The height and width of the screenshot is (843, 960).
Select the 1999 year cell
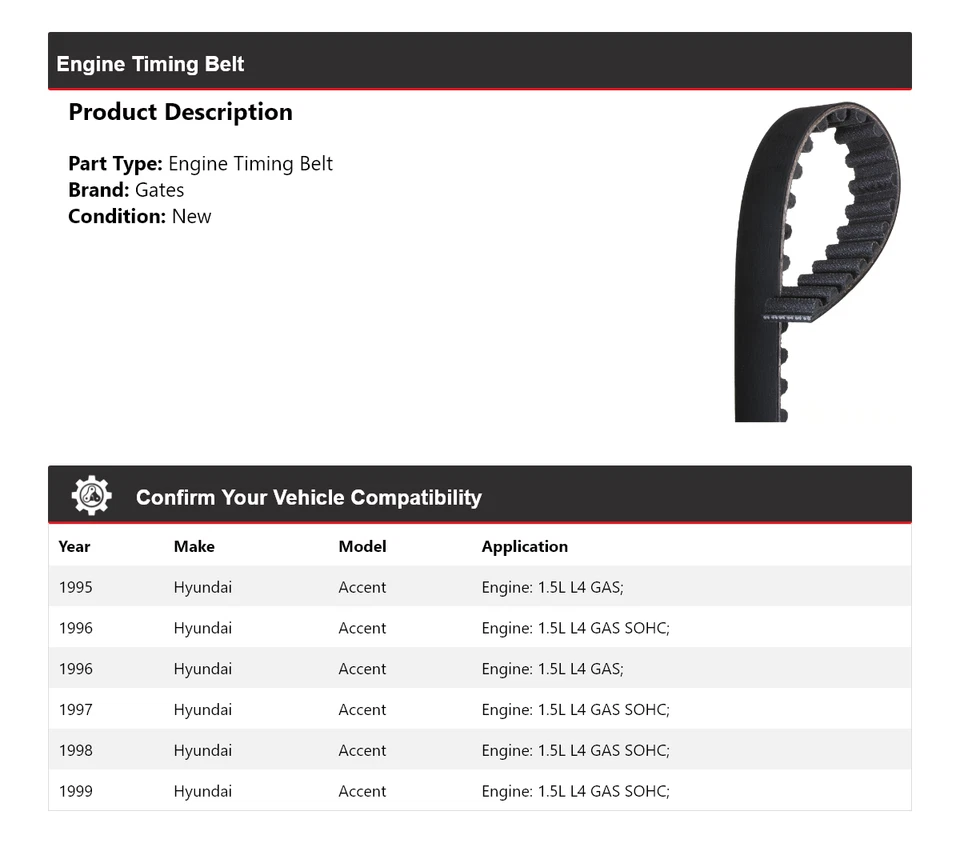pyautogui.click(x=75, y=792)
